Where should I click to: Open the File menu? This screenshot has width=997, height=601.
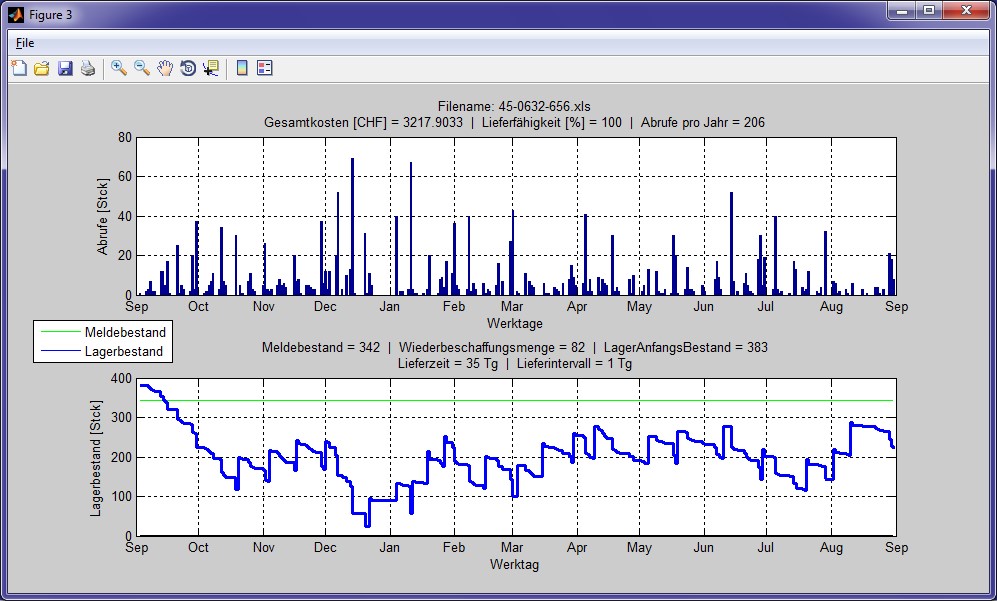click(24, 43)
